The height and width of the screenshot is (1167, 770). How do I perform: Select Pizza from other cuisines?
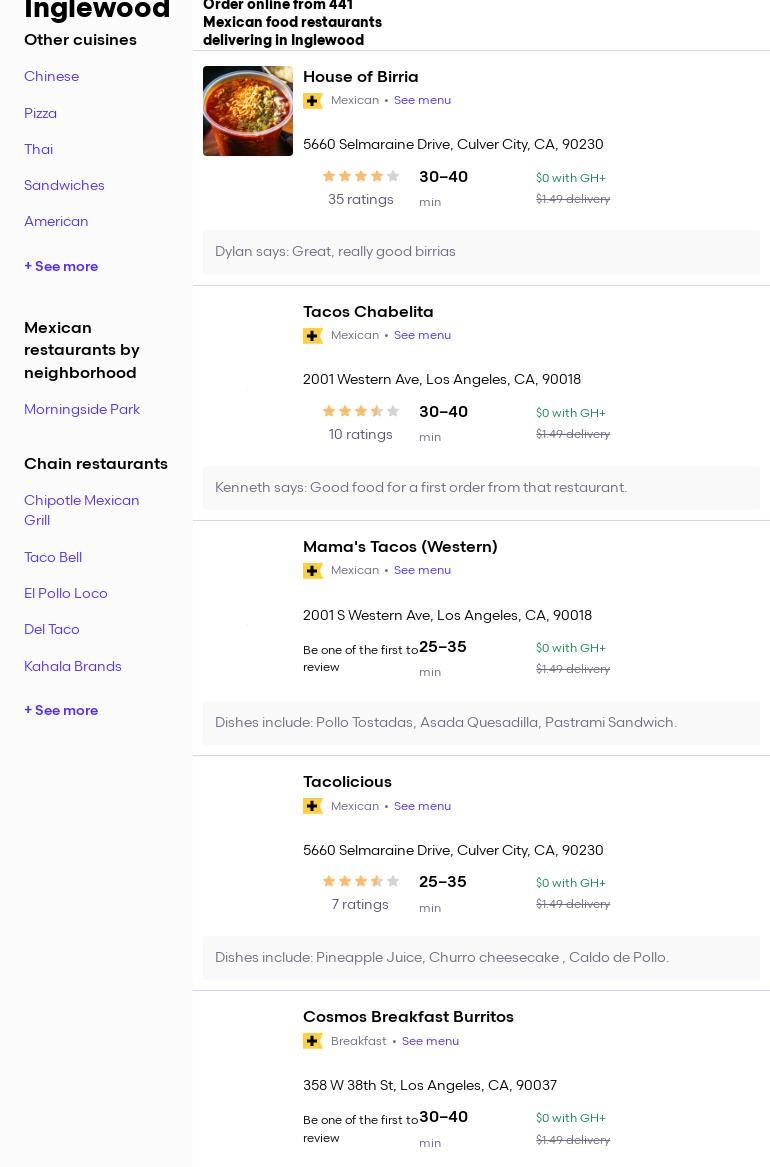tap(40, 114)
